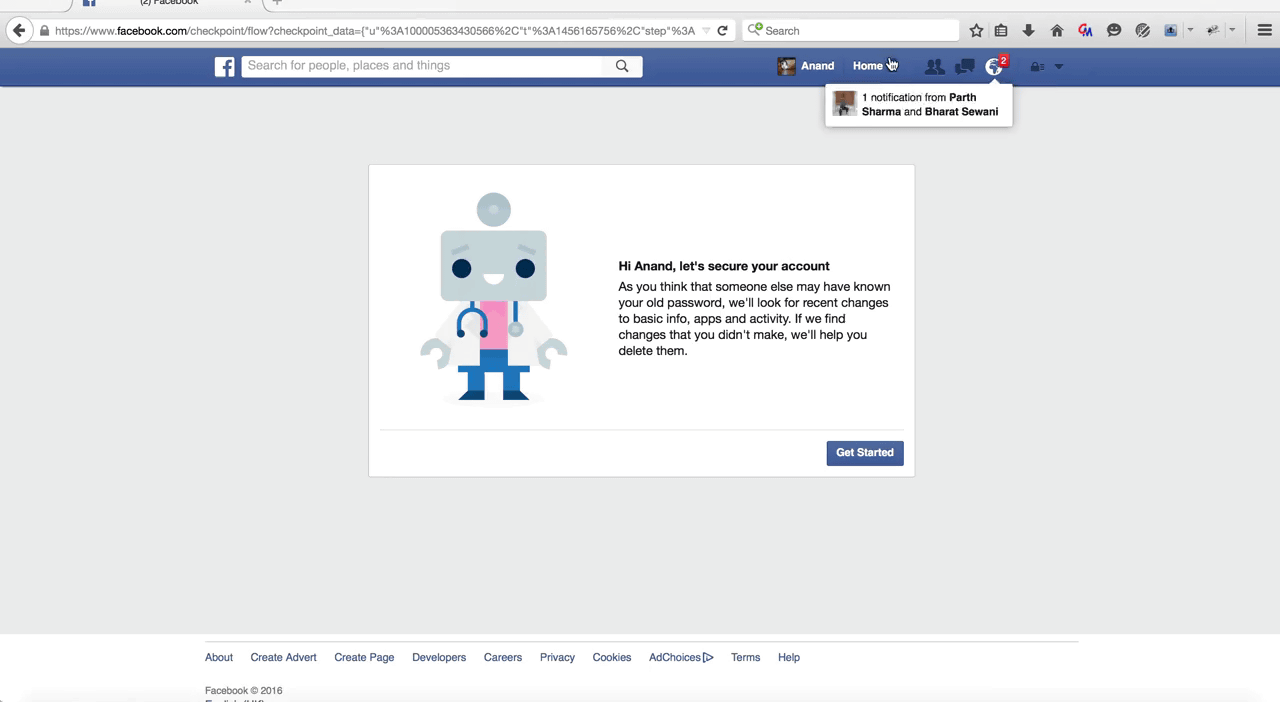
Task: Reload the page with the refresh icon
Action: click(722, 31)
